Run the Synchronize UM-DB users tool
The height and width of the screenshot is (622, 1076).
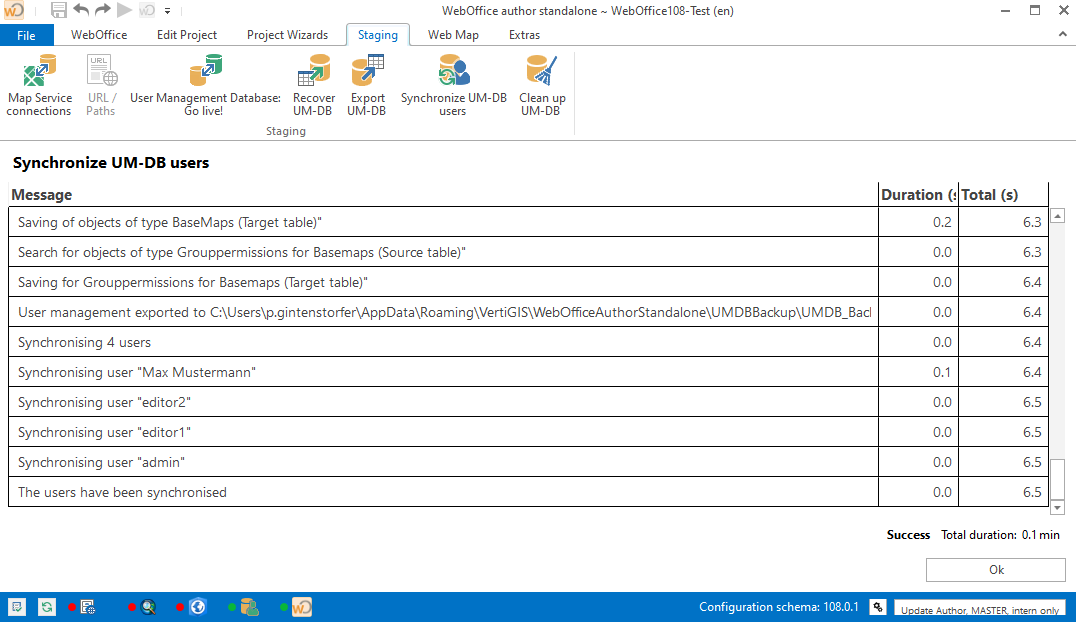tap(453, 85)
